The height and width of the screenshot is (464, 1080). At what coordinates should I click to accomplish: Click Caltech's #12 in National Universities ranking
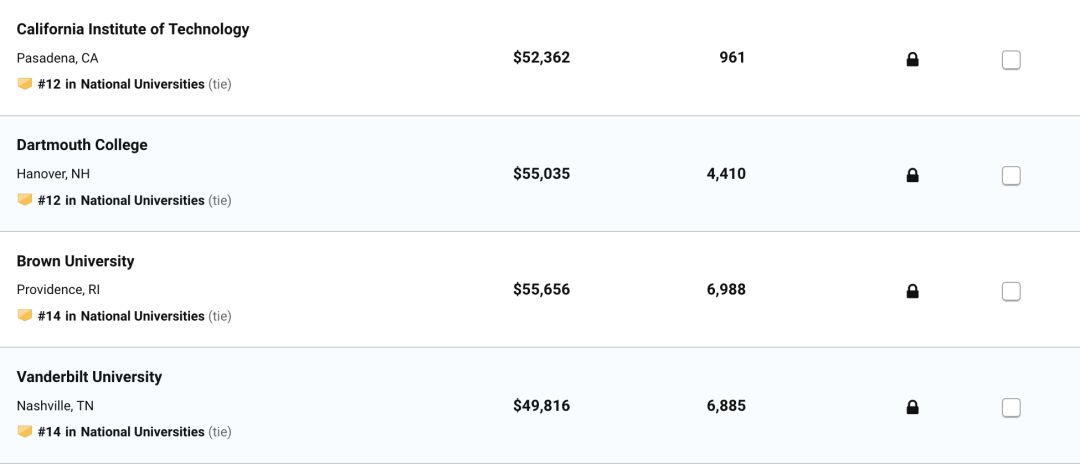[x=121, y=85]
